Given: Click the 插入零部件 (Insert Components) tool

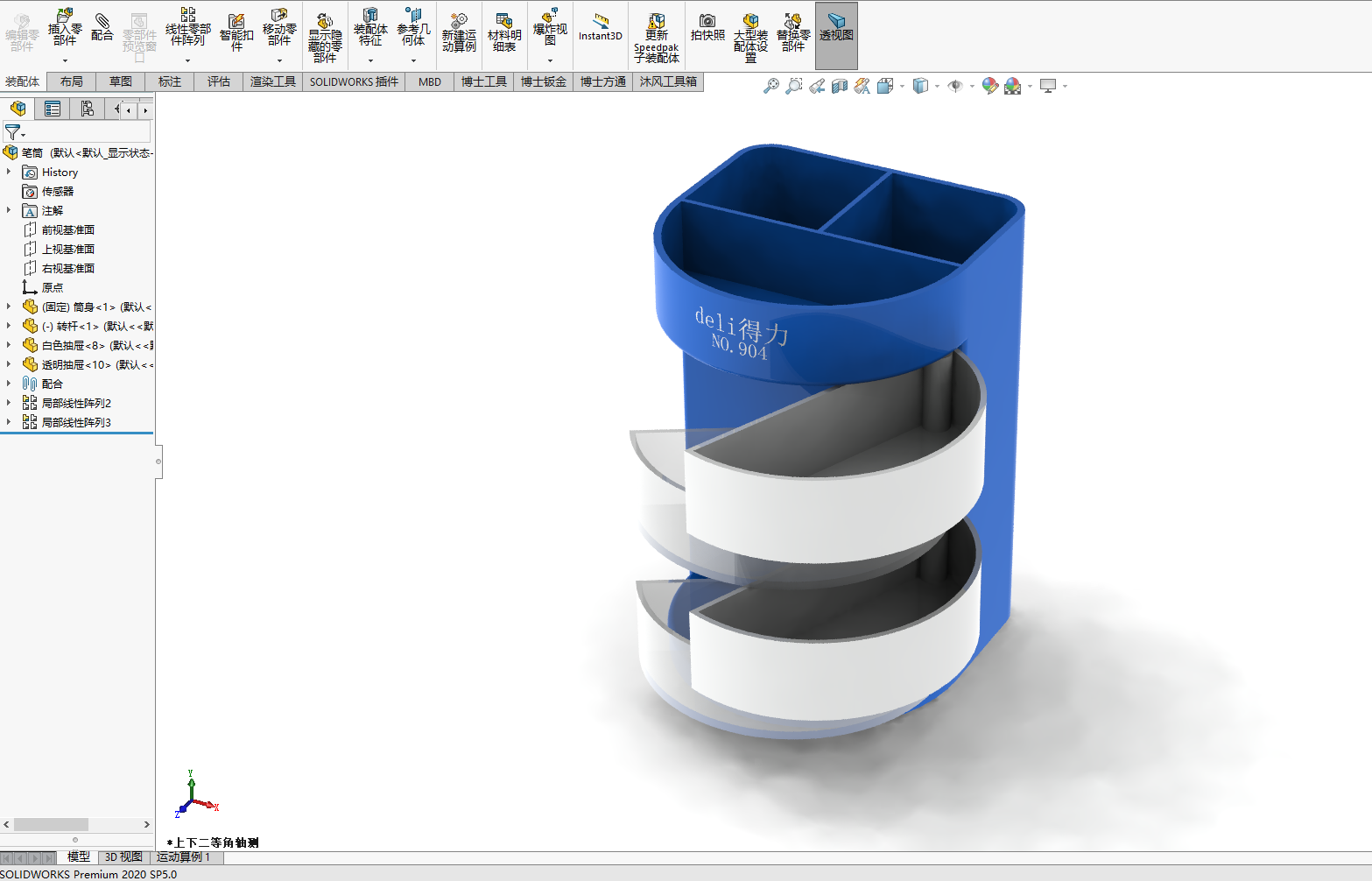Looking at the screenshot, I should click(65, 28).
